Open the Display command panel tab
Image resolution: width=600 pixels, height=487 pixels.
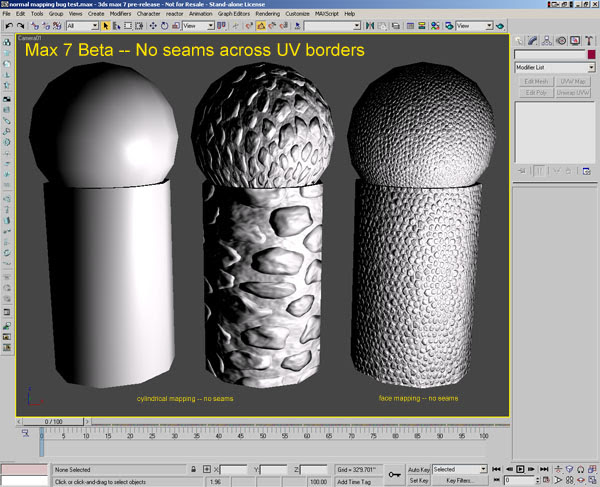tap(575, 41)
